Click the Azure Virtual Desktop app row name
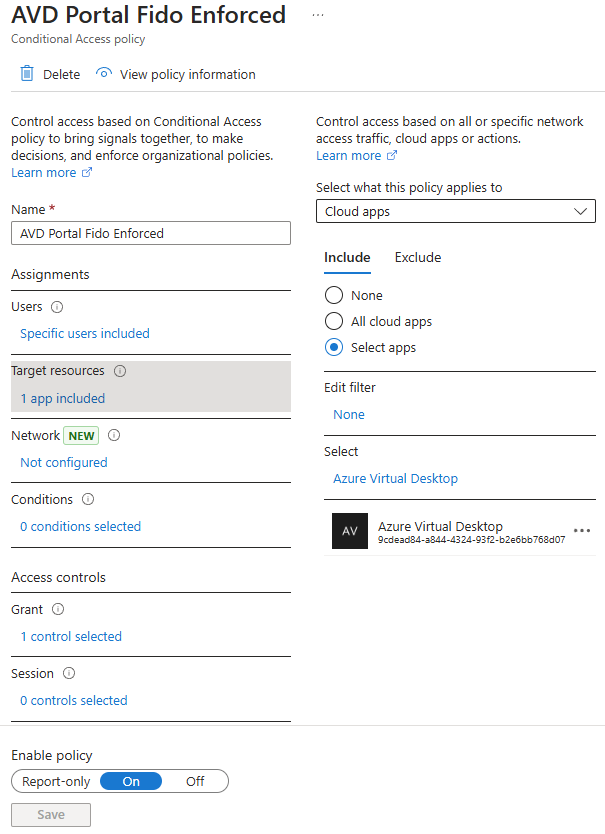This screenshot has width=605, height=834. (x=440, y=526)
